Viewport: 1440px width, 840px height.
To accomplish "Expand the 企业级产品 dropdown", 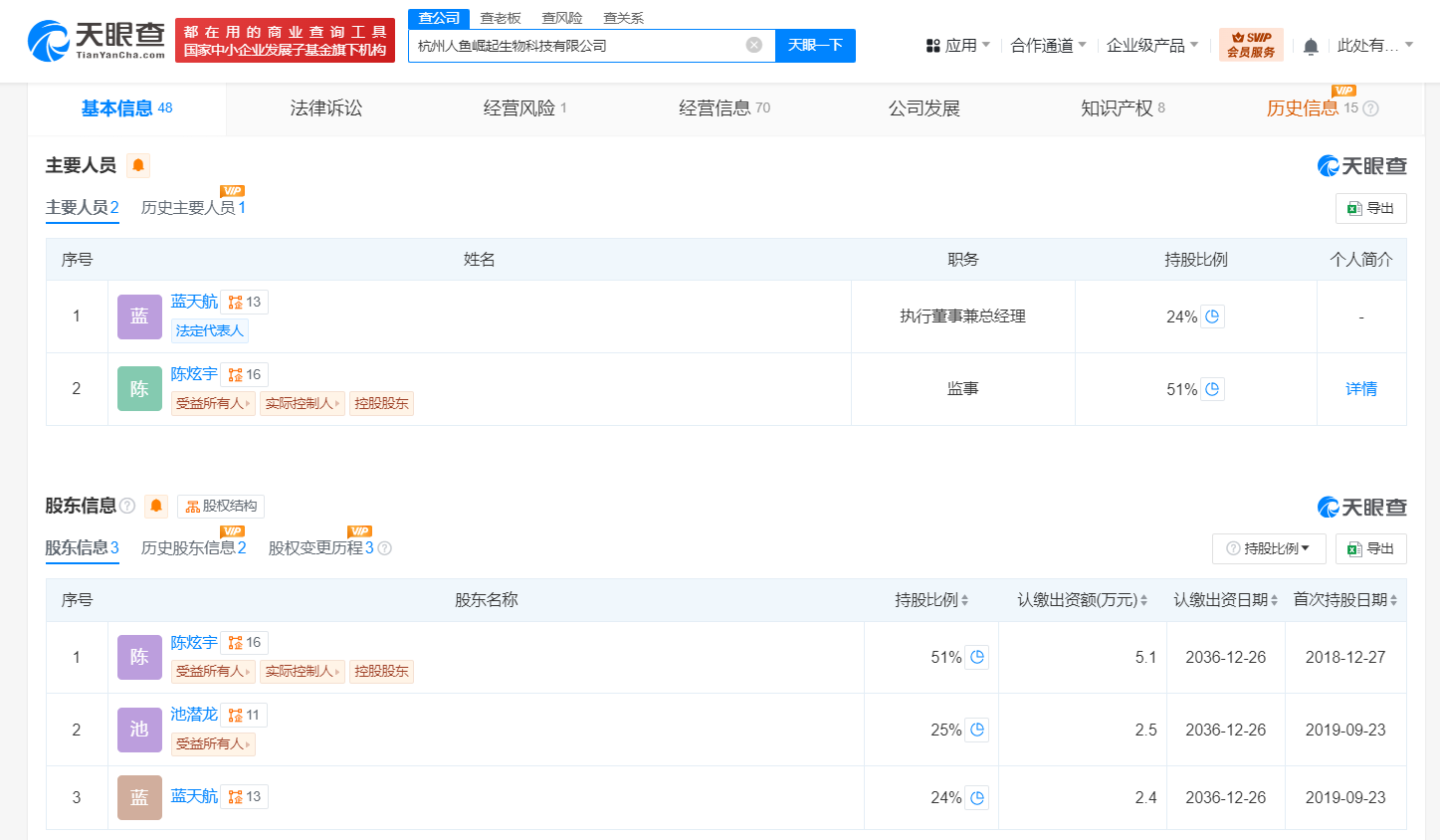I will [x=1151, y=46].
